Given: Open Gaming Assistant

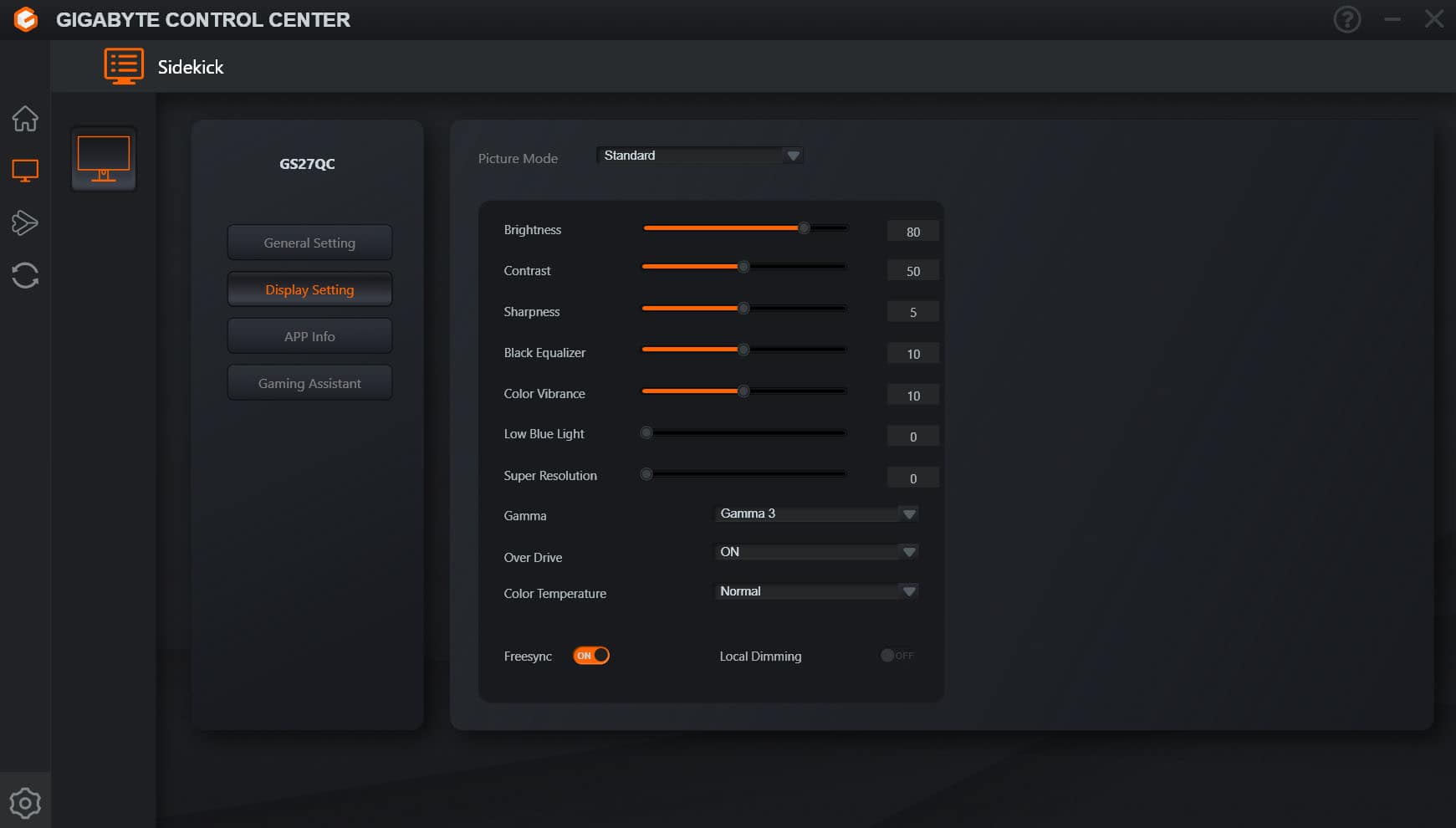Looking at the screenshot, I should [x=309, y=382].
